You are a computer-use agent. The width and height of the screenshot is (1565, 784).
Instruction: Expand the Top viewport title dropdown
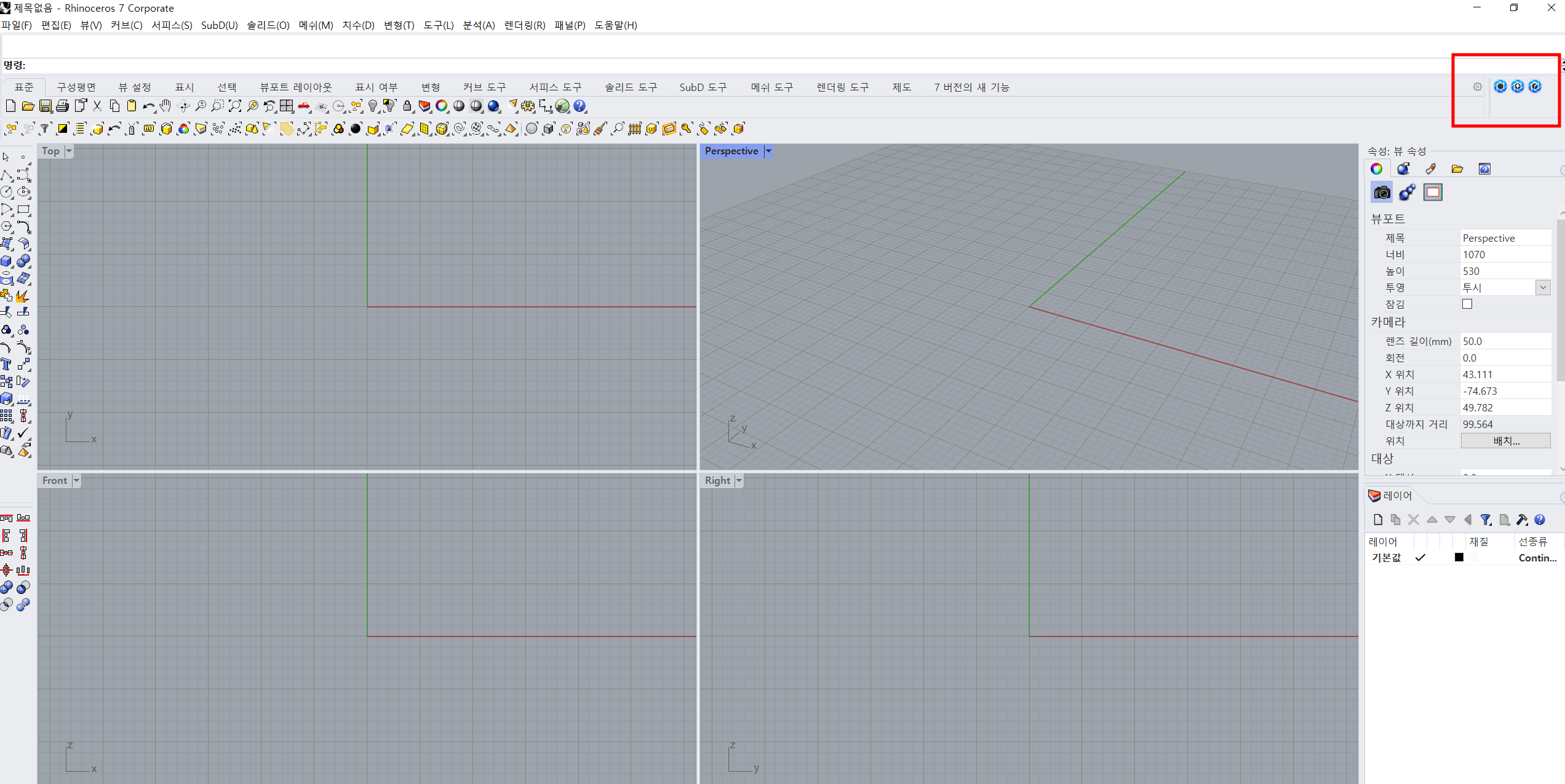pyautogui.click(x=69, y=151)
